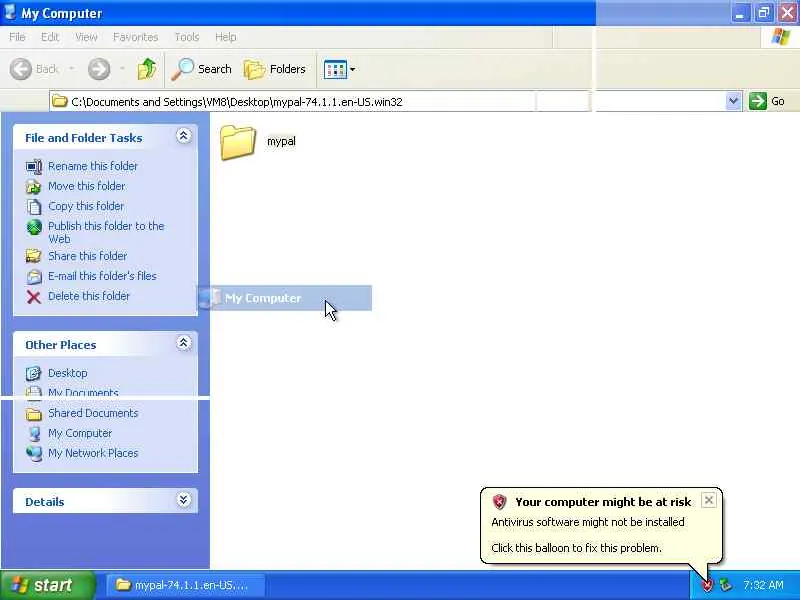This screenshot has width=800, height=600.
Task: Click the Copy this folder icon
Action: [x=34, y=207]
